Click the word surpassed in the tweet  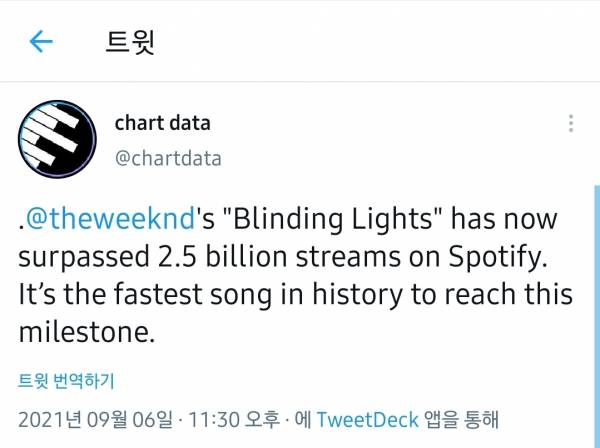[x=86, y=257]
